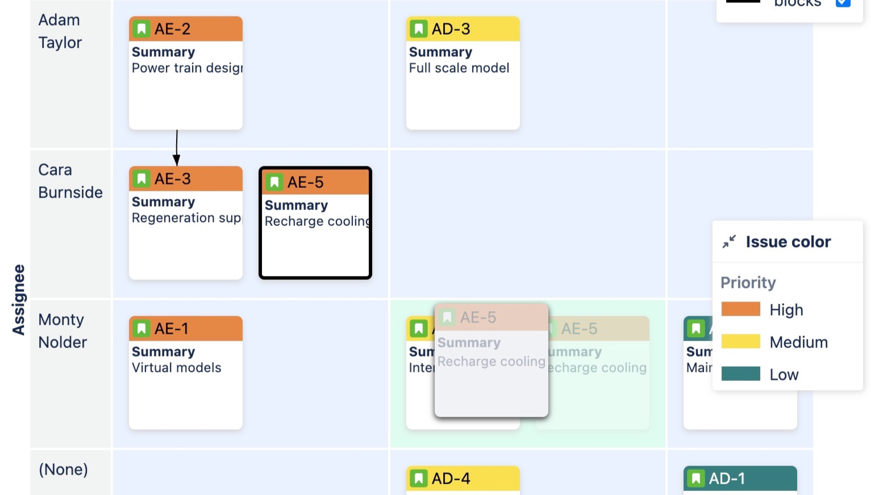The image size is (871, 495).
Task: Click the AE-2 story bookmark icon
Action: (142, 29)
